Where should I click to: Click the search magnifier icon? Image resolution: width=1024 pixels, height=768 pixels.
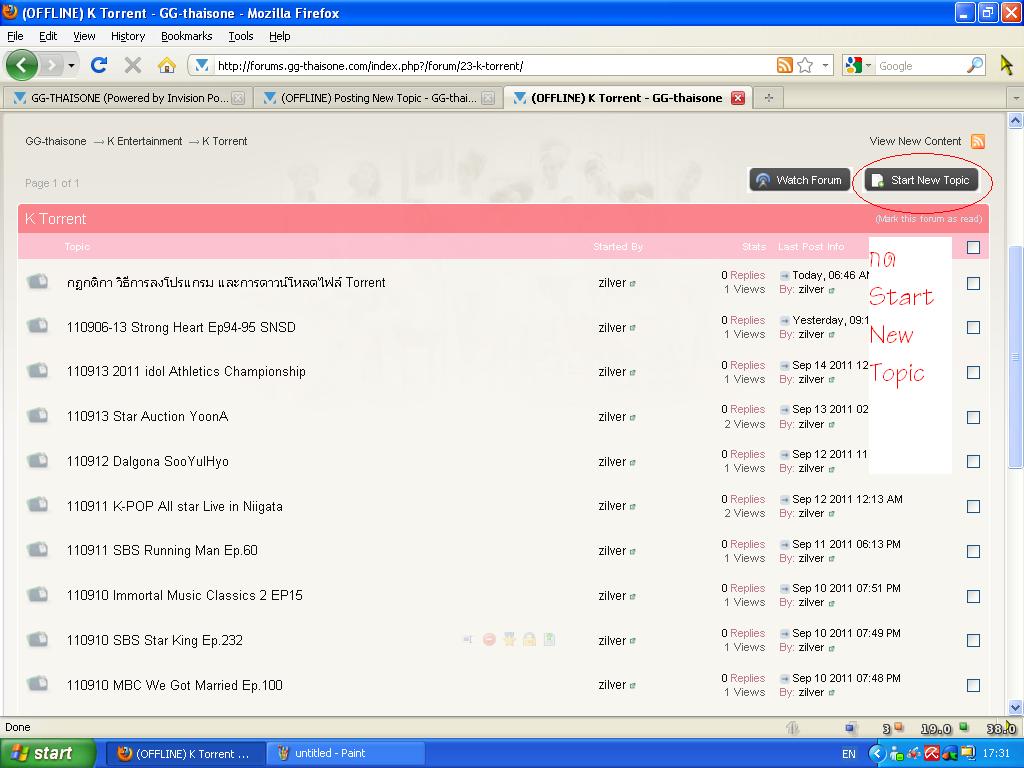[x=974, y=65]
